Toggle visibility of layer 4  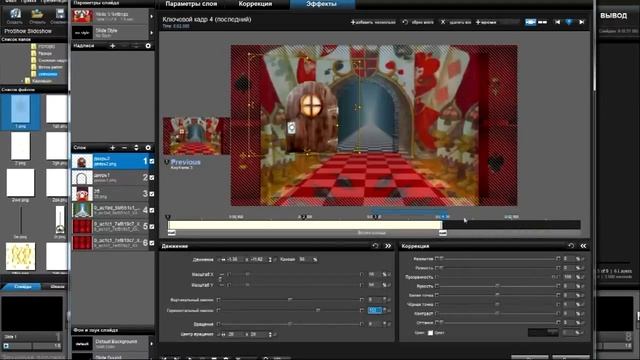pyautogui.click(x=152, y=210)
